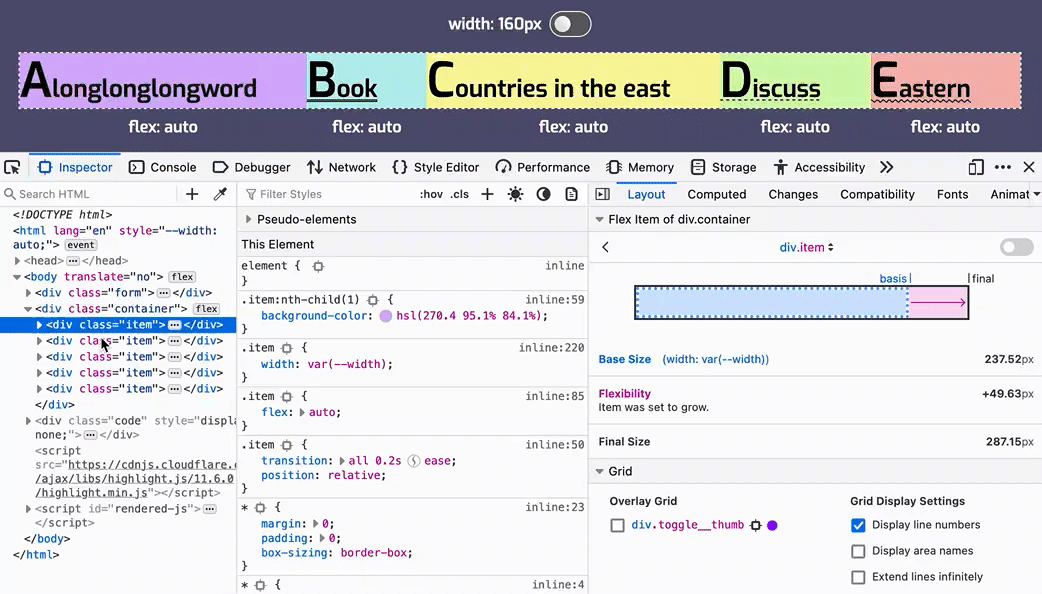Pick a node with the eyedropper icon
Viewport: 1042px width, 594px height.
click(x=220, y=194)
